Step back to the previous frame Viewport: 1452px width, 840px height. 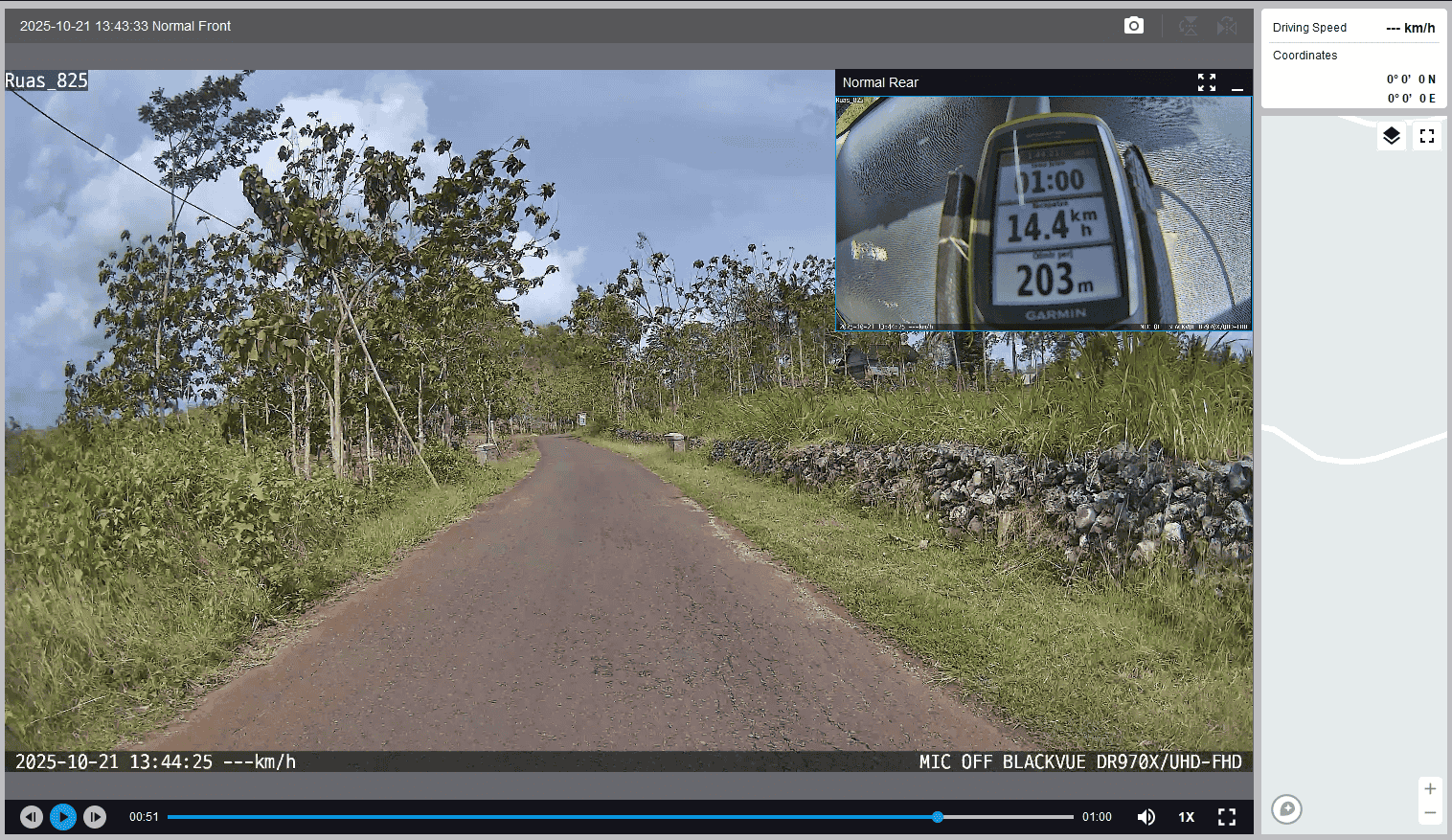32,817
